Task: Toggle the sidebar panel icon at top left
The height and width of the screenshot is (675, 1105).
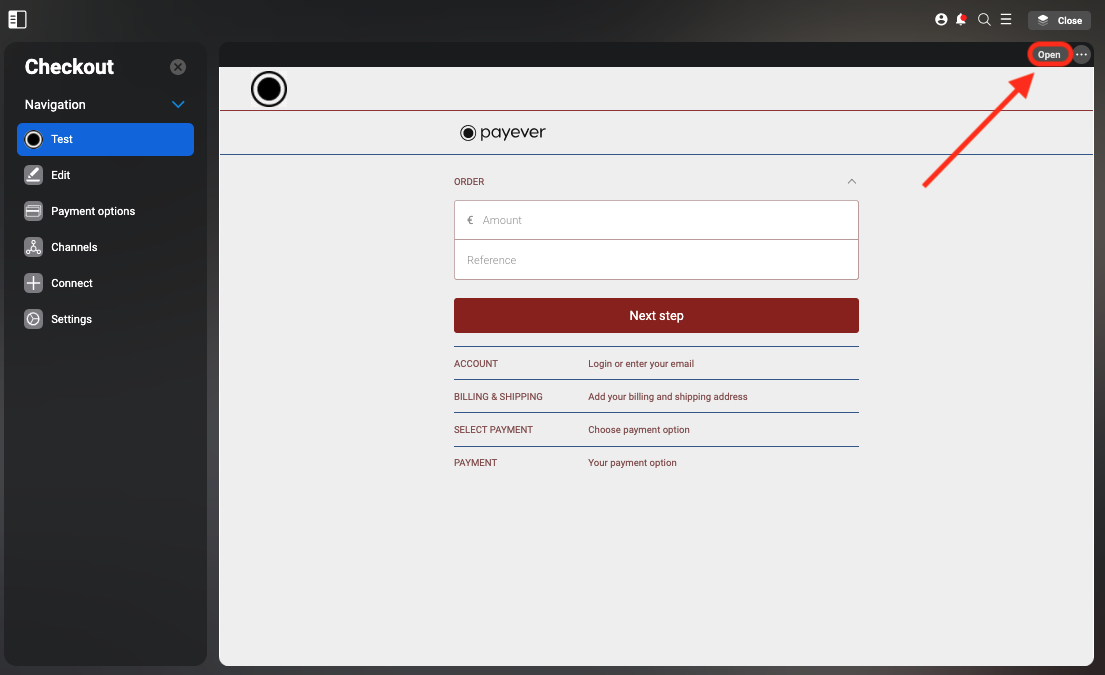Action: coord(18,20)
